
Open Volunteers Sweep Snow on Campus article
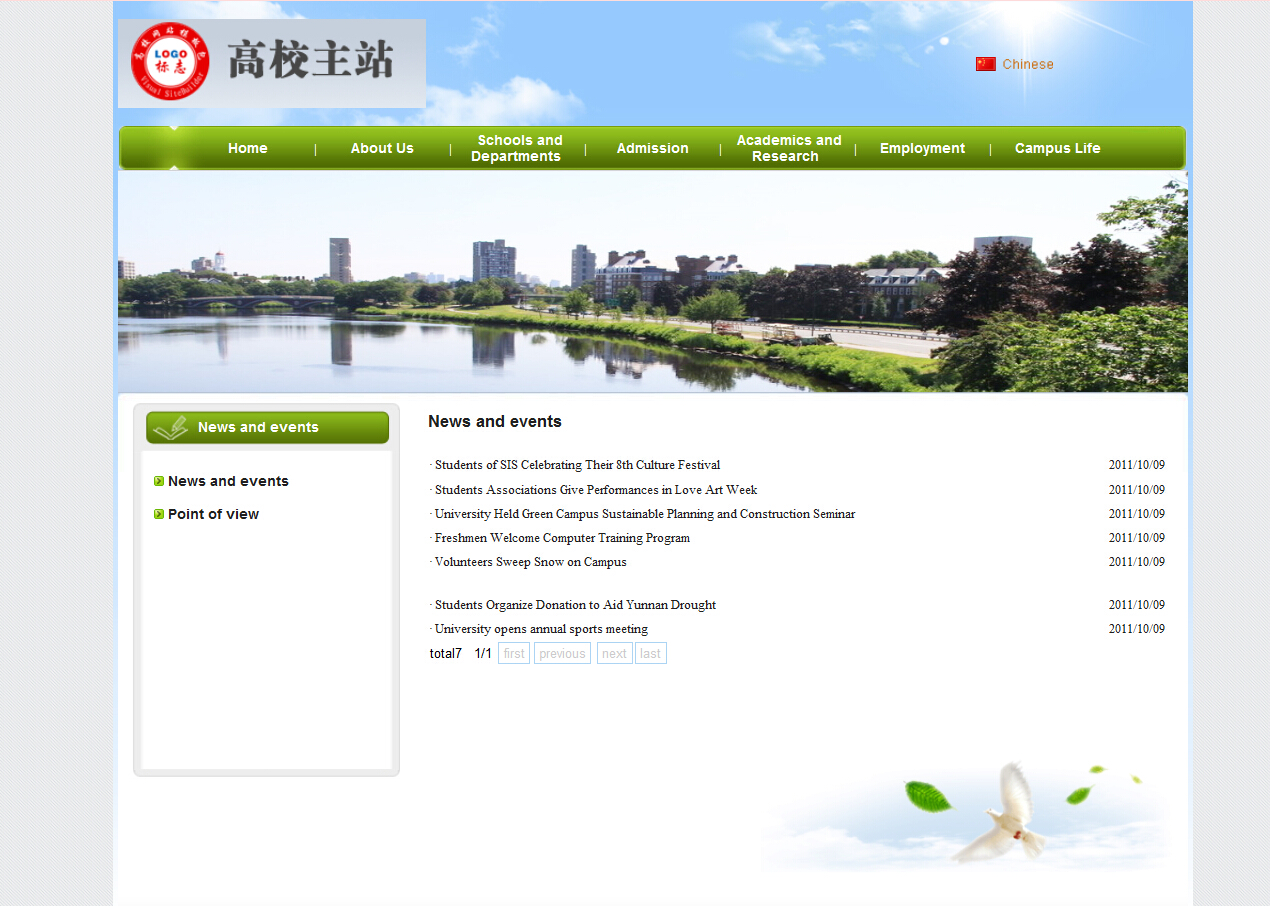(x=531, y=562)
